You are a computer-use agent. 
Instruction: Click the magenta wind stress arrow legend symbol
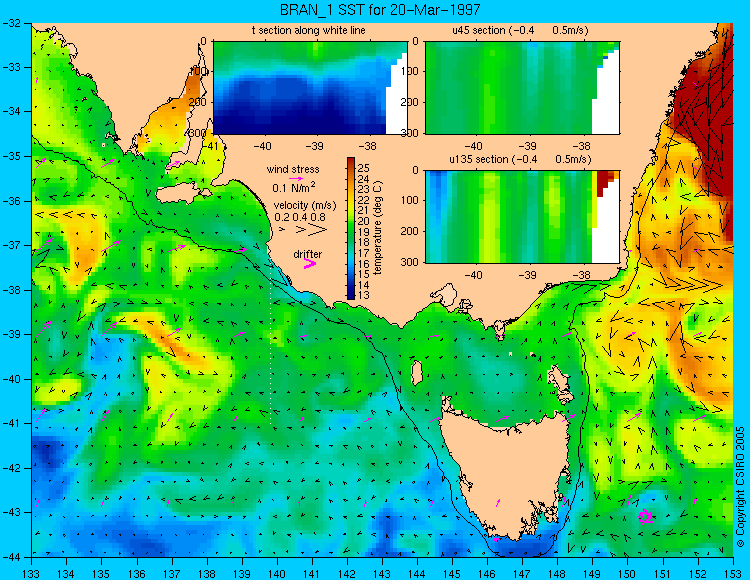pos(297,178)
